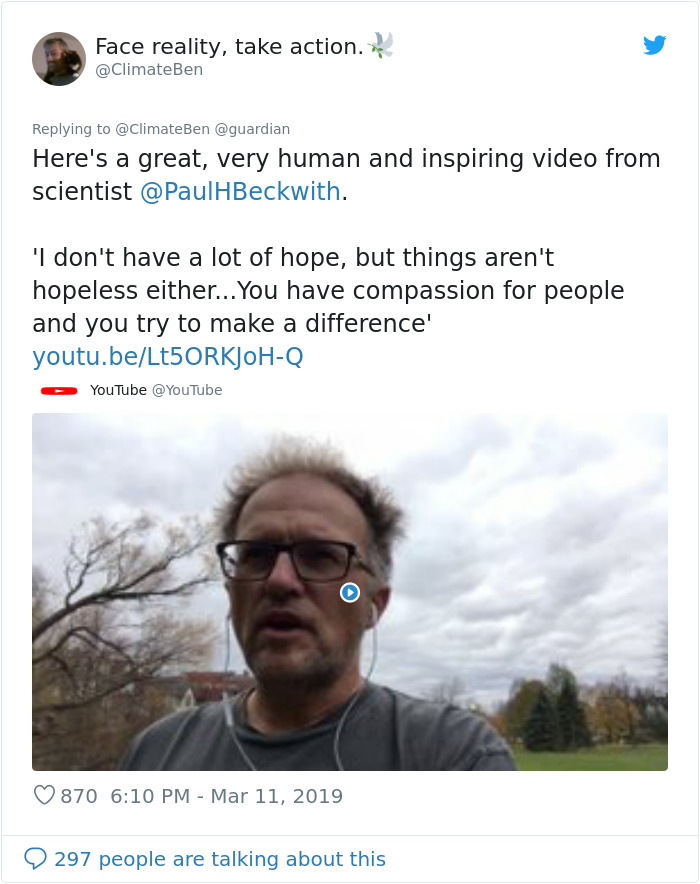Click the 'Replying to @ClimateBen' text

(110, 129)
